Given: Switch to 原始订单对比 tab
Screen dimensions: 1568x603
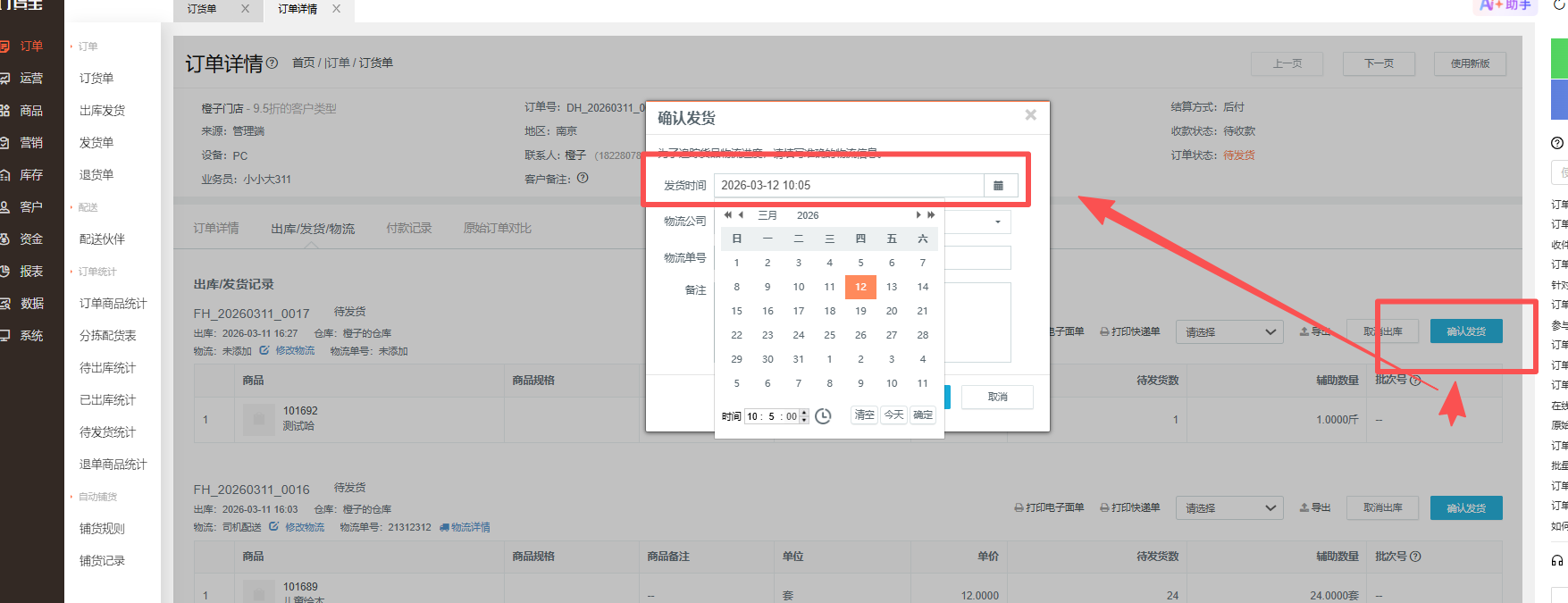Looking at the screenshot, I should click(x=498, y=229).
